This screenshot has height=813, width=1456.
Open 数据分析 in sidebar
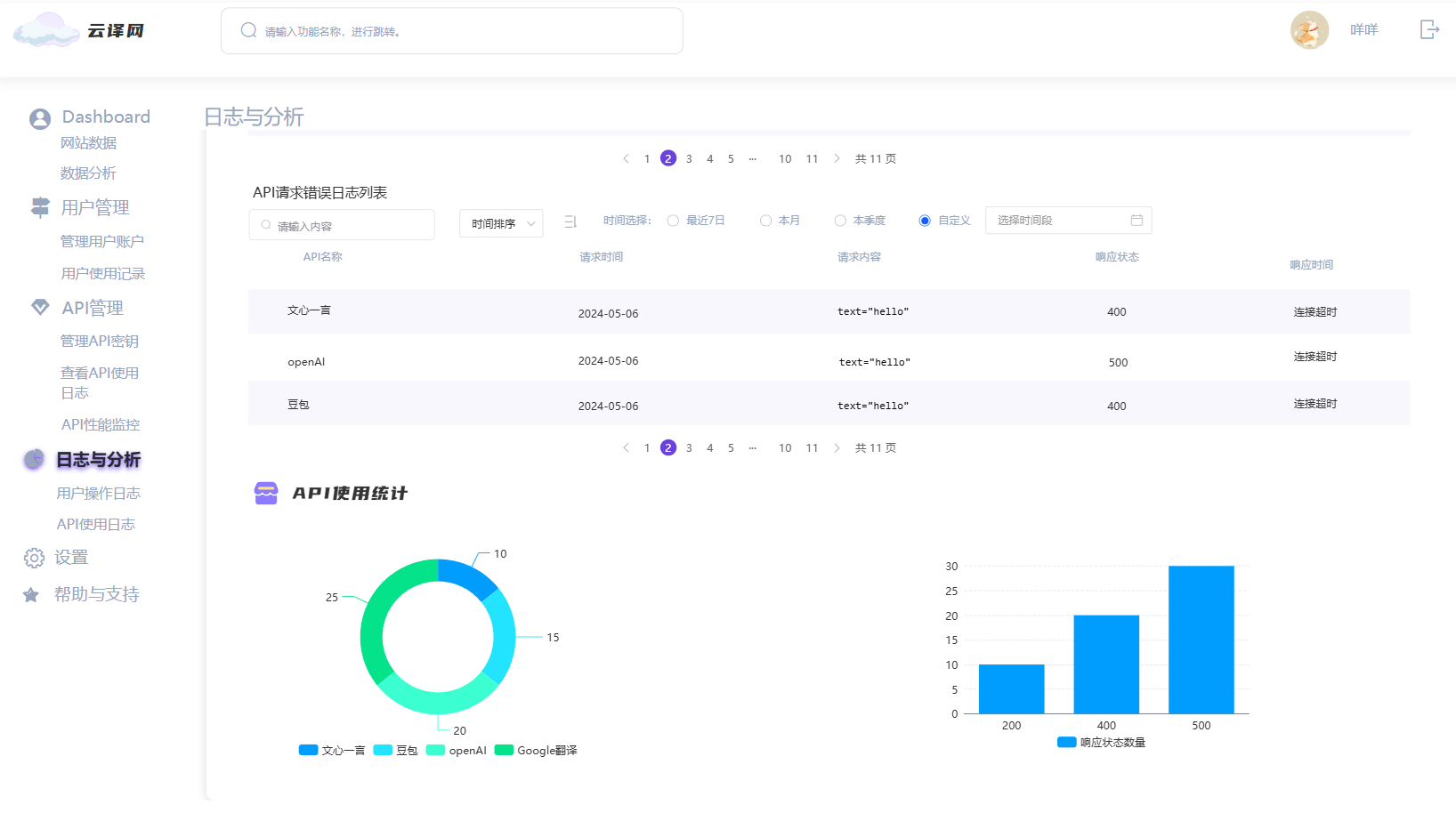pos(88,173)
